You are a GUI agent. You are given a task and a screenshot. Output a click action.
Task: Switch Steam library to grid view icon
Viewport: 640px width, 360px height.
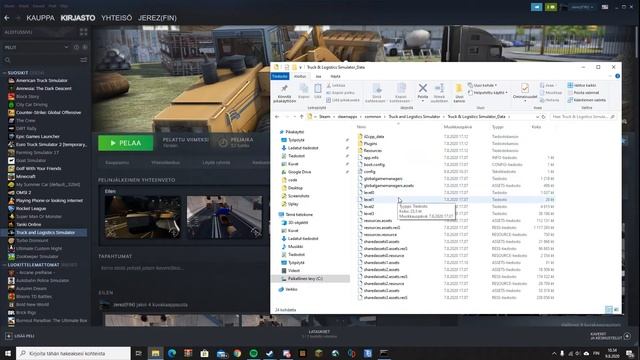tap(84, 32)
